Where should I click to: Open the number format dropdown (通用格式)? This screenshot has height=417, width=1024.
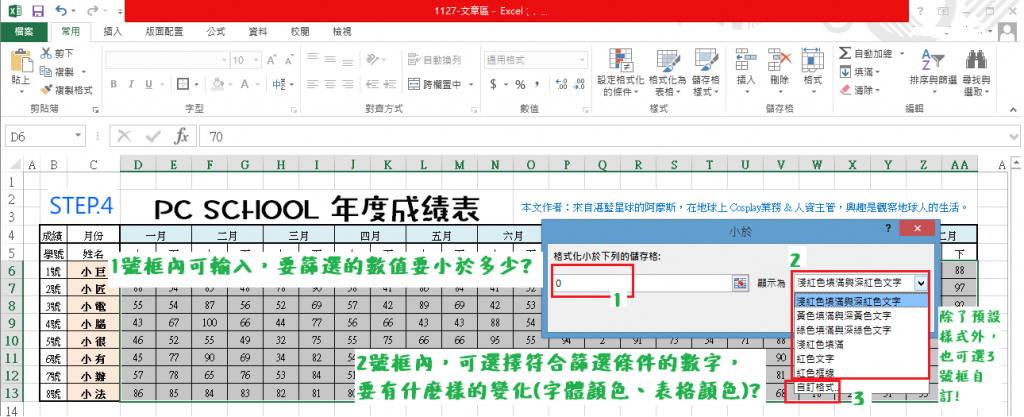[x=583, y=60]
